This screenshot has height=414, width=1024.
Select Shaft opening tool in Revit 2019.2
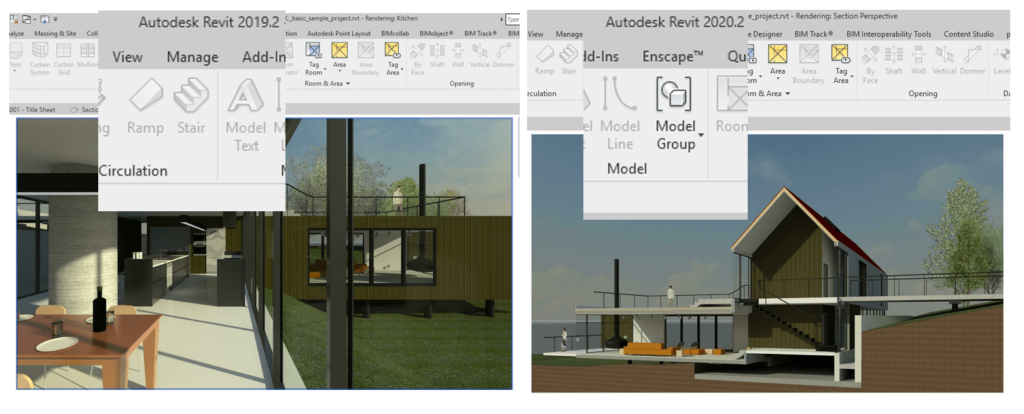tap(437, 56)
